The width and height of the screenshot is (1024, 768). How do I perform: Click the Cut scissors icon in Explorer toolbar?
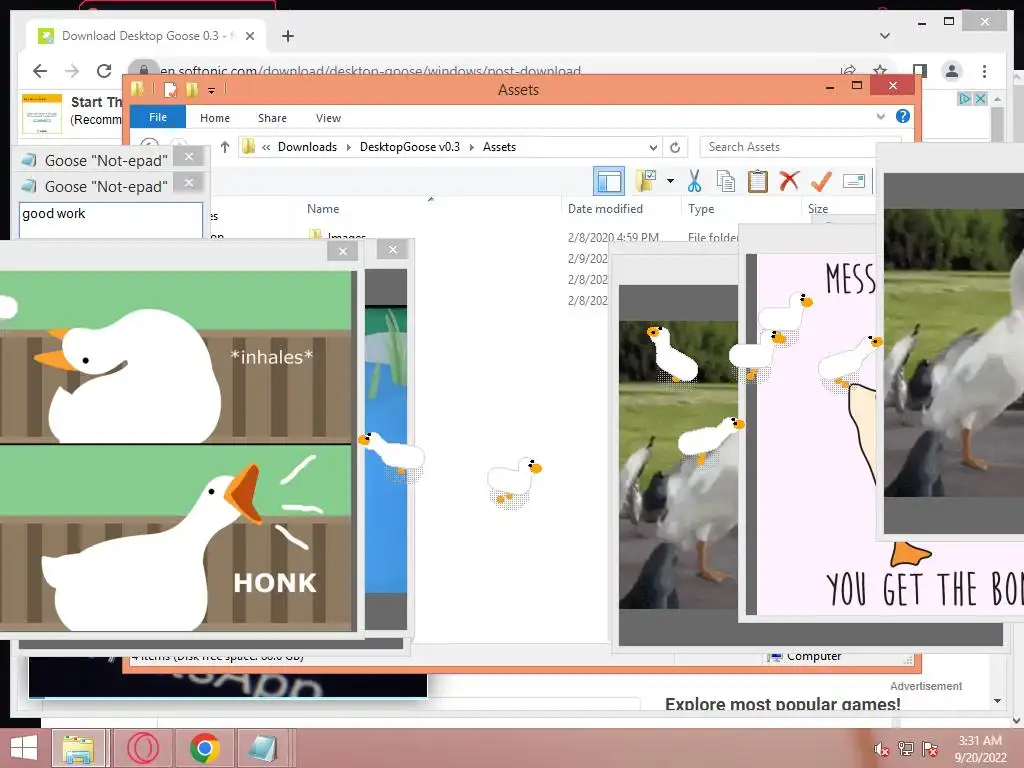click(694, 181)
